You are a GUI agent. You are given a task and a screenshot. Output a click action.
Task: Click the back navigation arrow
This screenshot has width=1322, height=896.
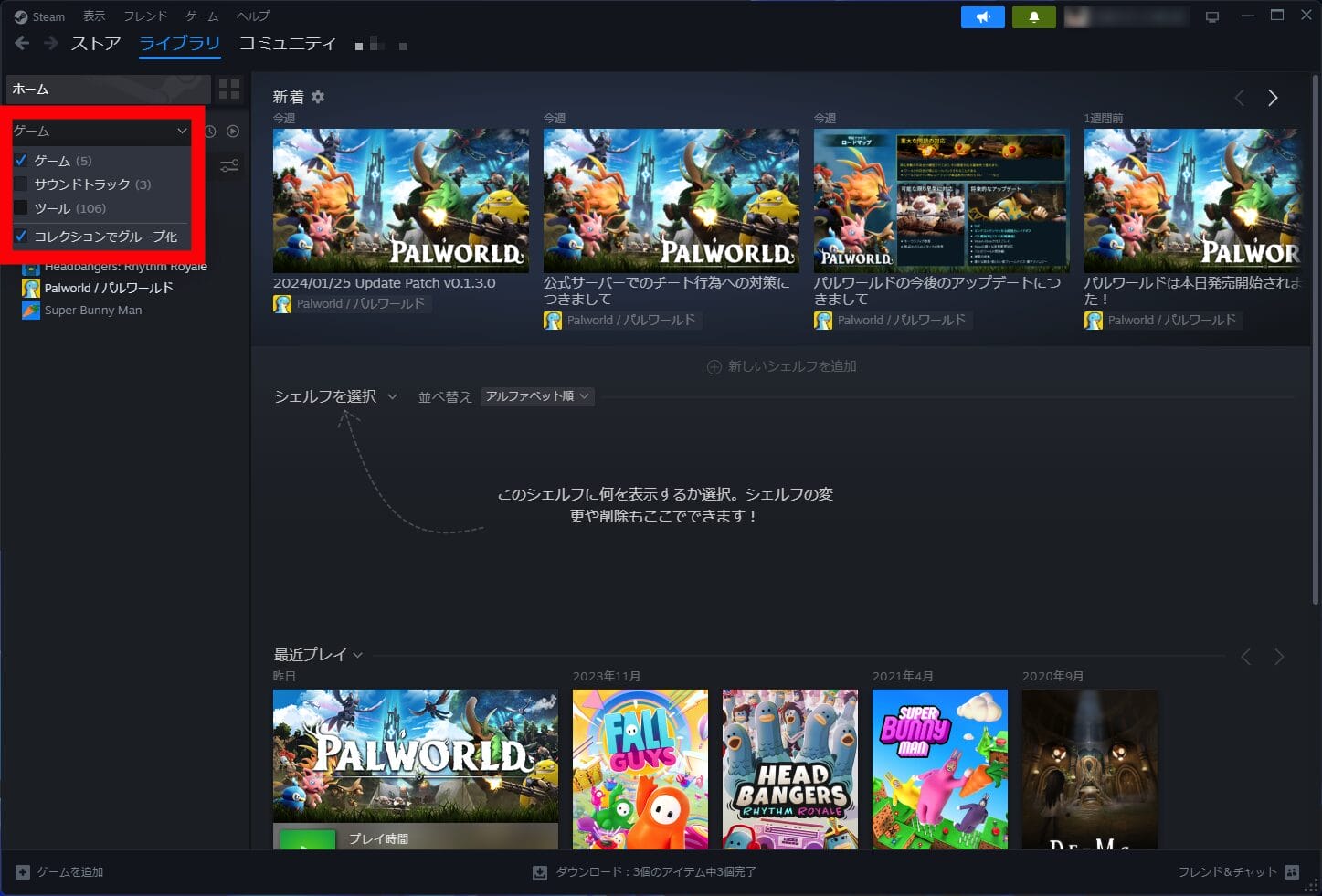21,43
